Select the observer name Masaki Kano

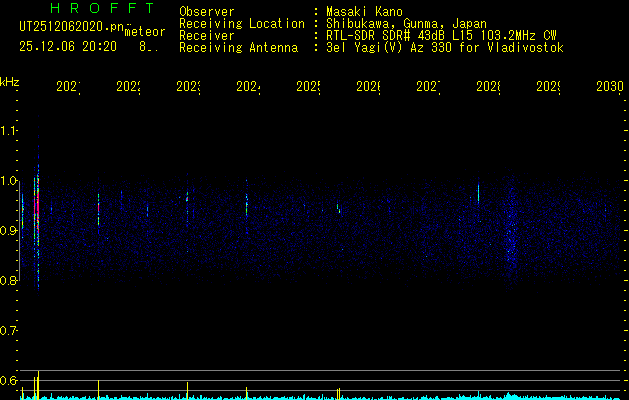364,12
